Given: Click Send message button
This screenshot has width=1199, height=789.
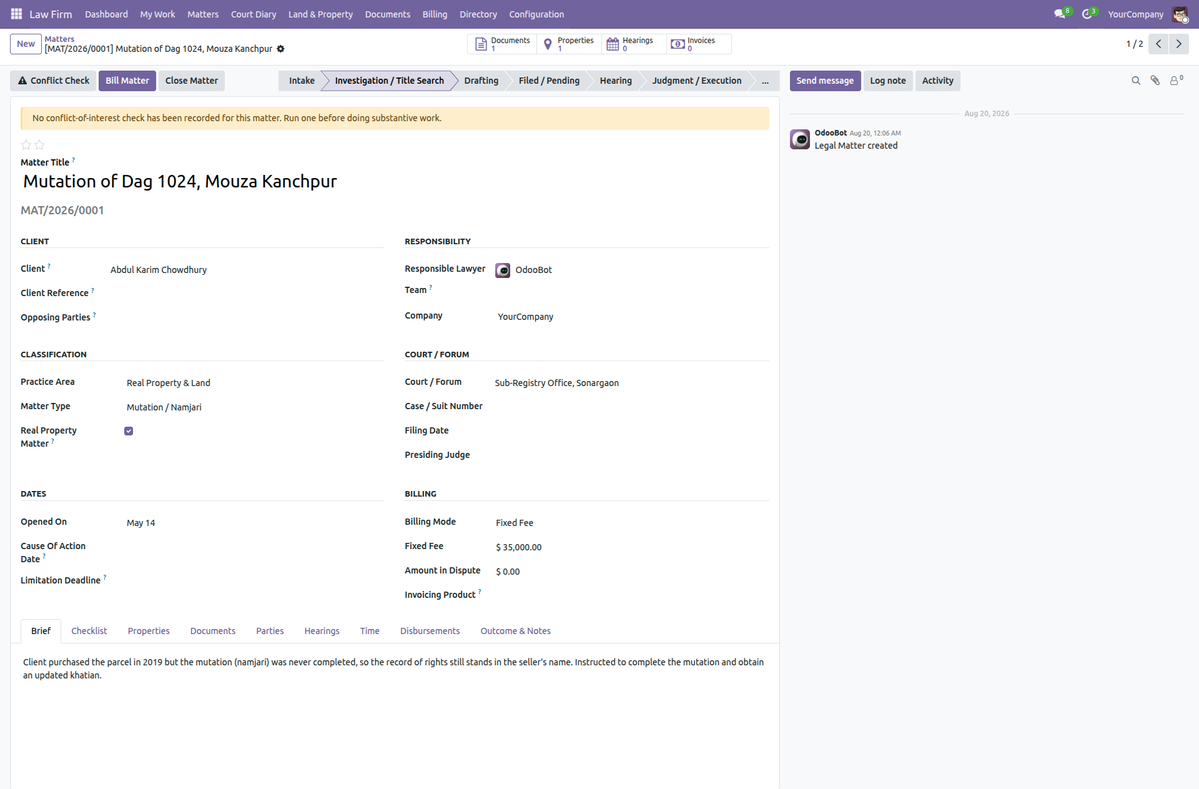Looking at the screenshot, I should coord(825,81).
